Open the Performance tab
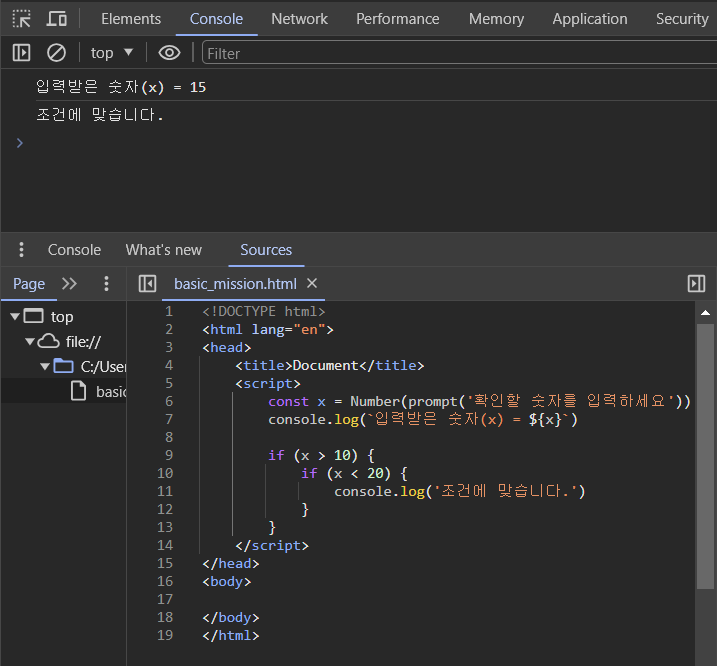Image resolution: width=717 pixels, height=666 pixels. click(x=398, y=19)
